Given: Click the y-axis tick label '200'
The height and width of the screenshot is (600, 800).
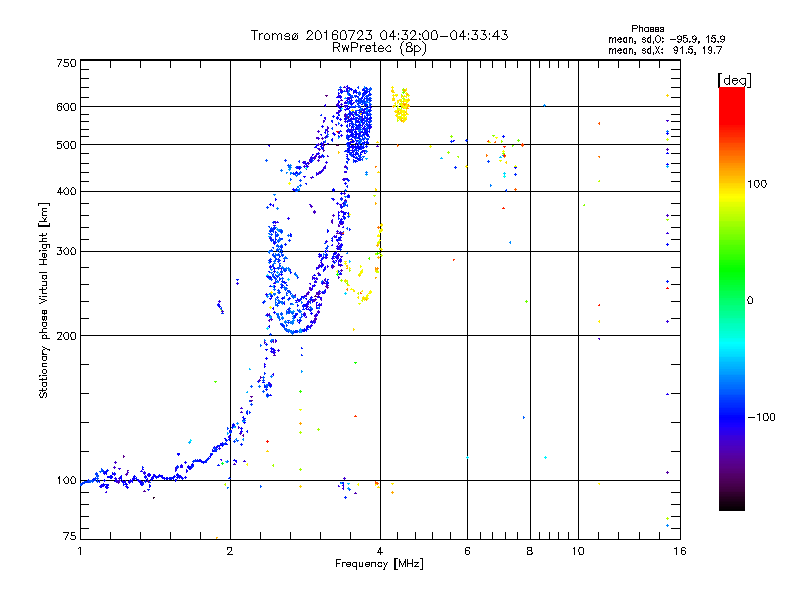Looking at the screenshot, I should click(x=66, y=336).
